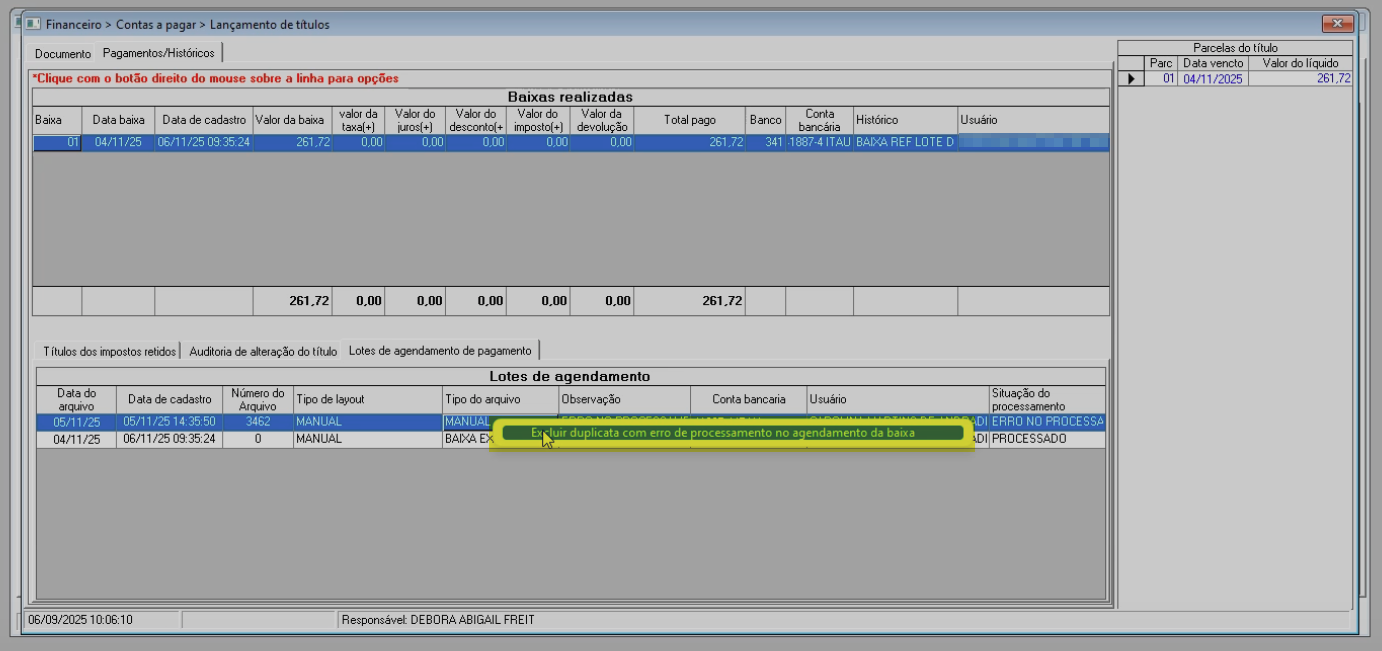Image resolution: width=1382 pixels, height=651 pixels.
Task: Open the Auditoria de alteração do título tab
Action: [x=263, y=351]
